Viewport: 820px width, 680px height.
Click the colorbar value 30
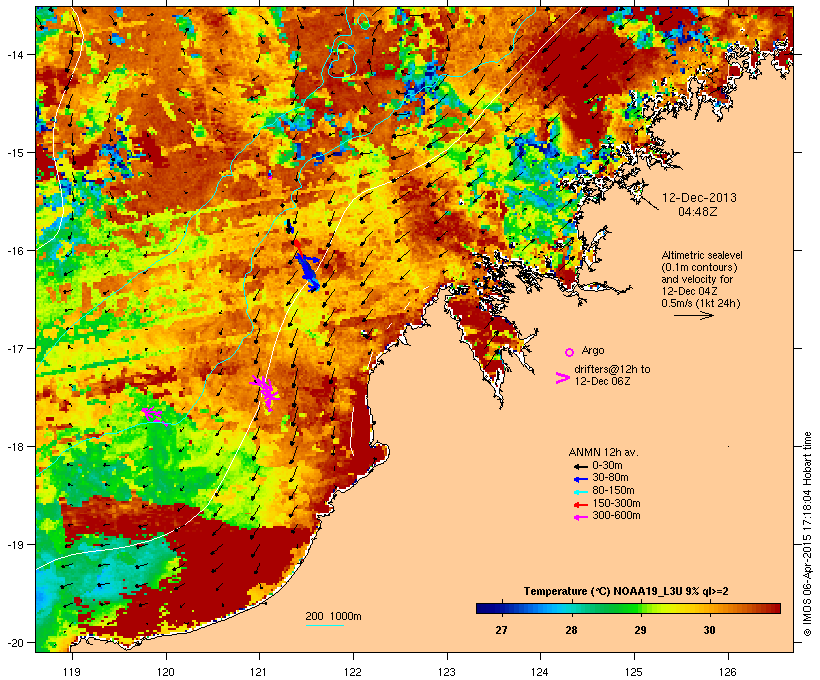pyautogui.click(x=709, y=630)
